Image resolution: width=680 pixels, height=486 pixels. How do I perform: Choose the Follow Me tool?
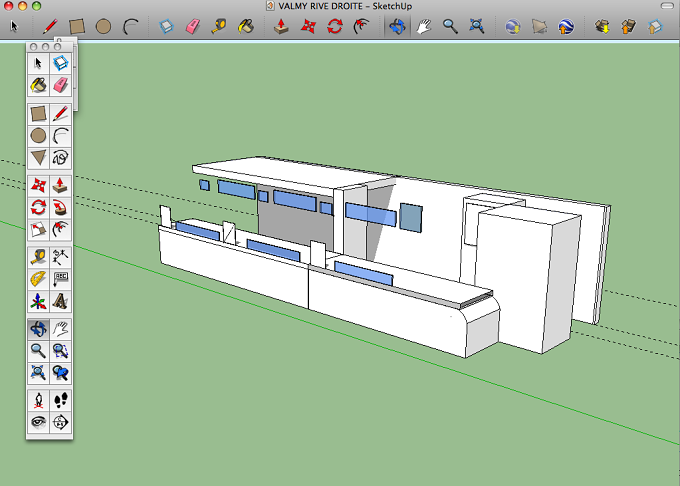[x=60, y=207]
